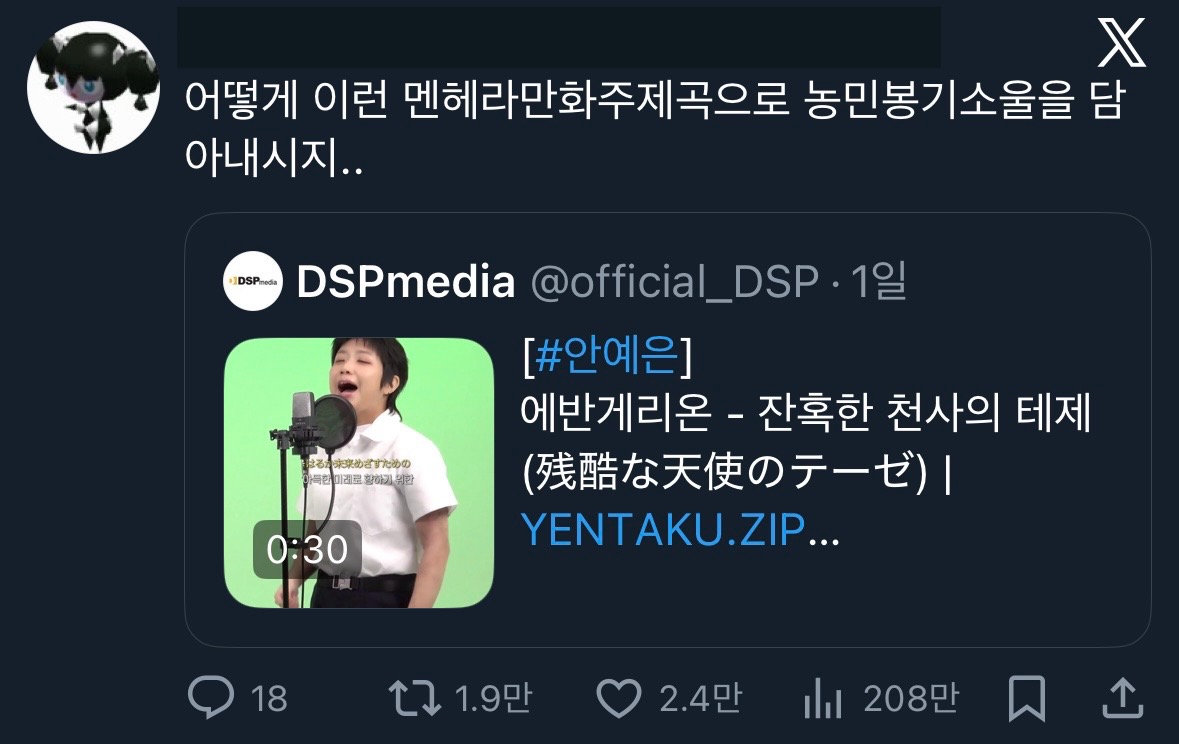Retweet using the repost arrows icon
1179x744 pixels.
[x=414, y=697]
